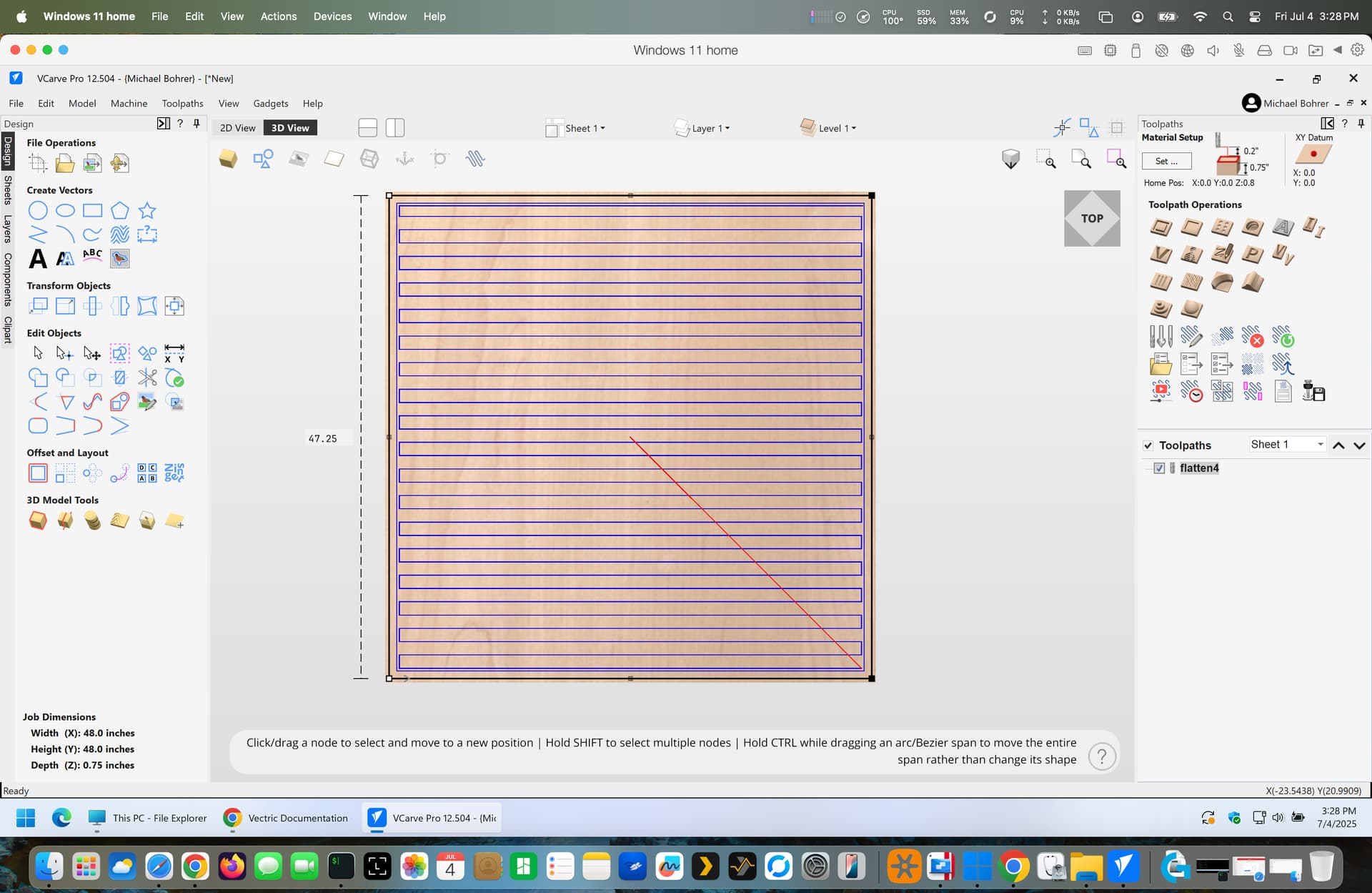Recalculate all toolpaths icon
The width and height of the screenshot is (1372, 893).
click(1283, 336)
